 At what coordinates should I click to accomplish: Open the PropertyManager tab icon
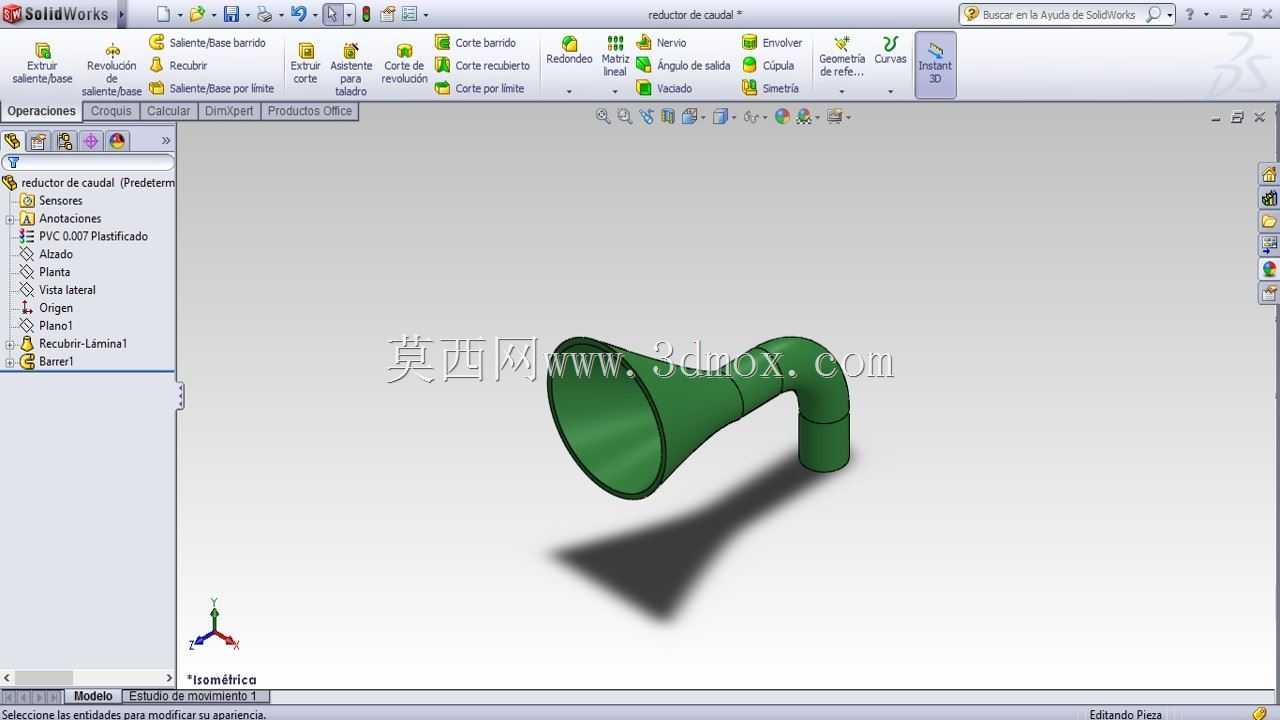38,141
